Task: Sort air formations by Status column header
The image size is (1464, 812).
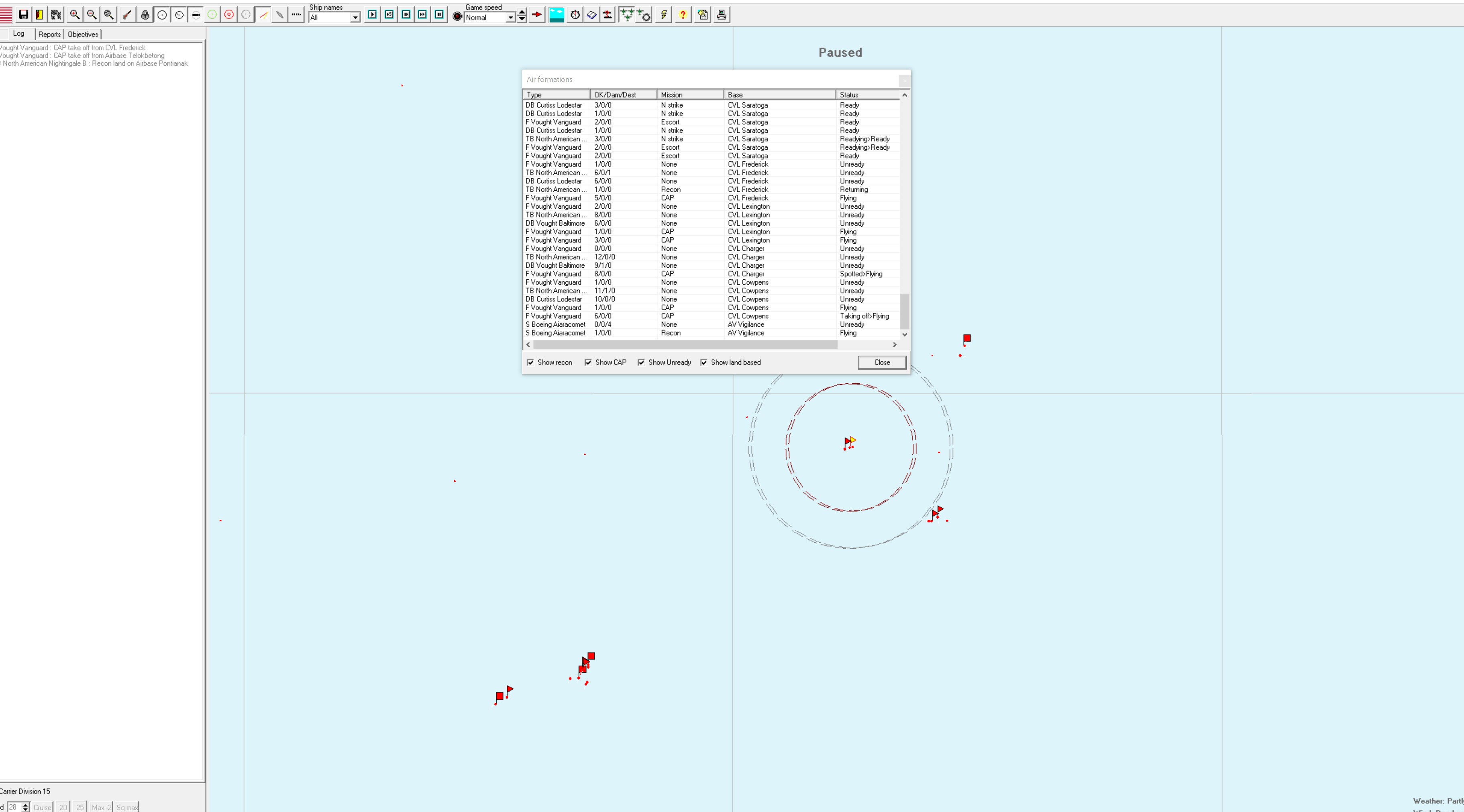Action: click(x=867, y=95)
